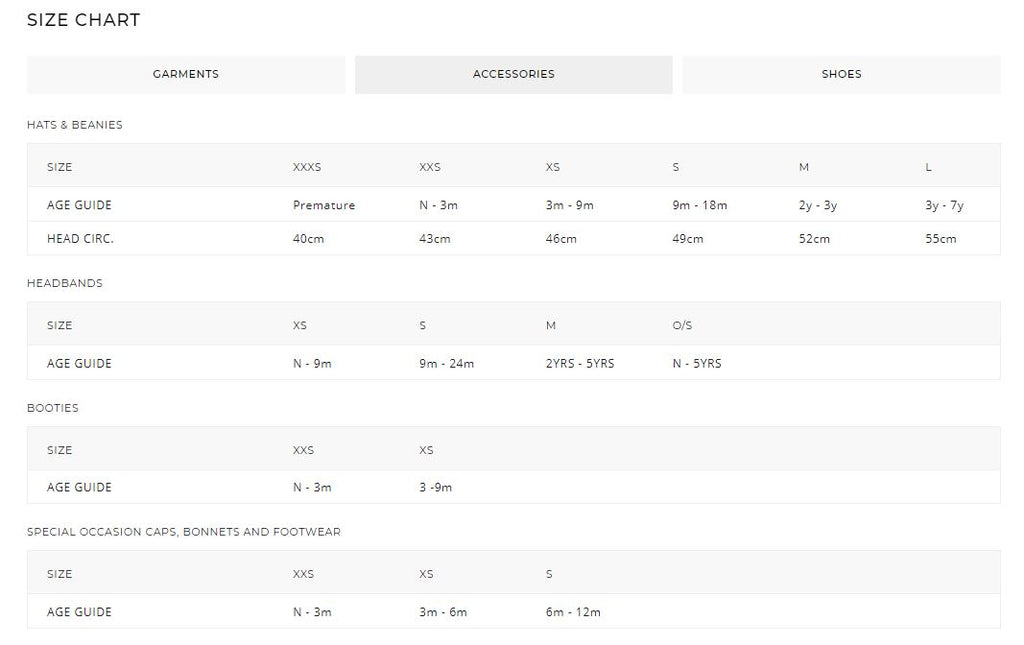Click the O/S size in Headbands
Screen dimensions: 1024x645
coord(682,325)
